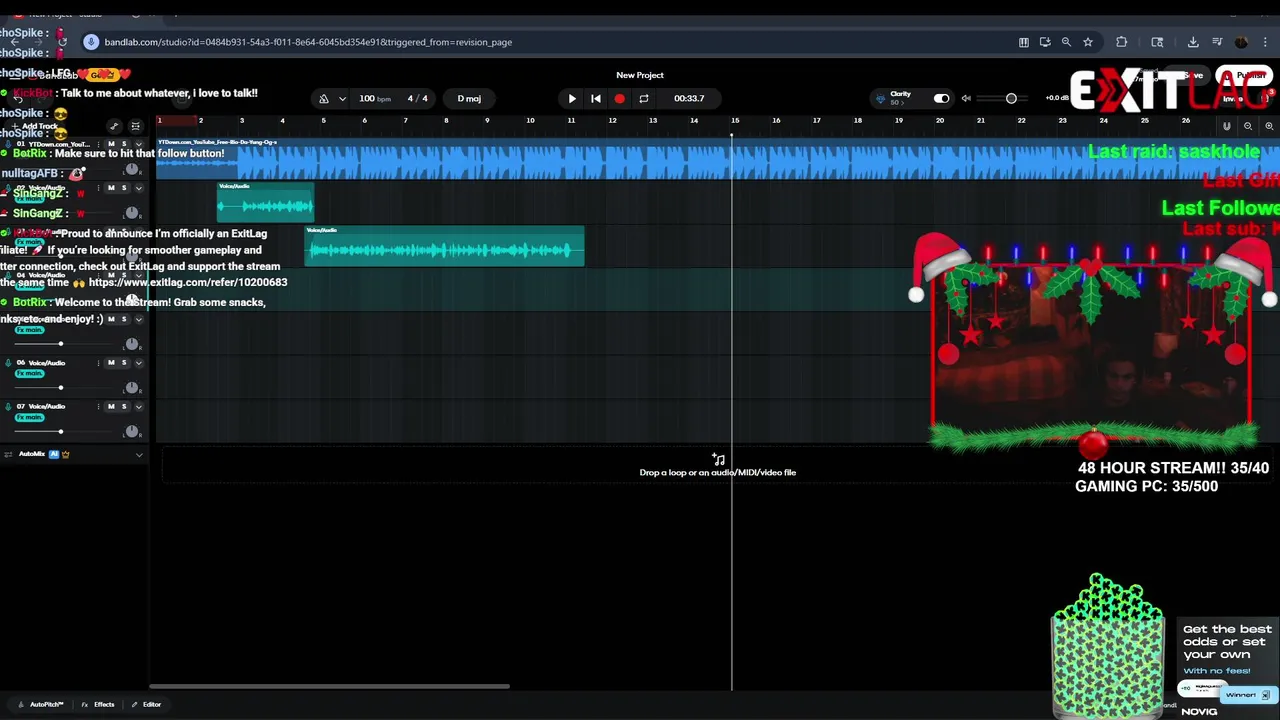
Task: Click track 06 volume slider
Action: pos(60,387)
